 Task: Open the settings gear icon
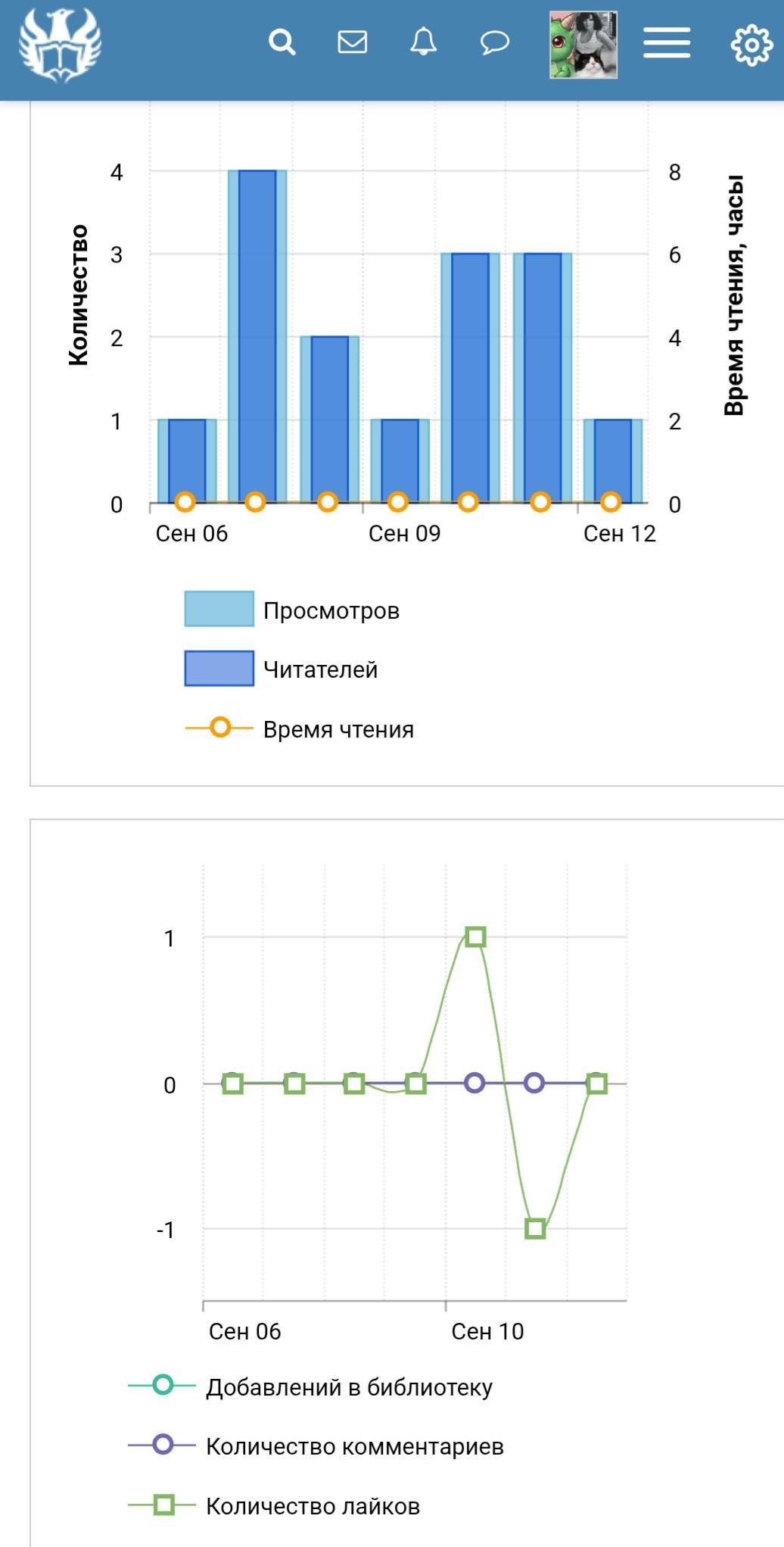pos(751,45)
